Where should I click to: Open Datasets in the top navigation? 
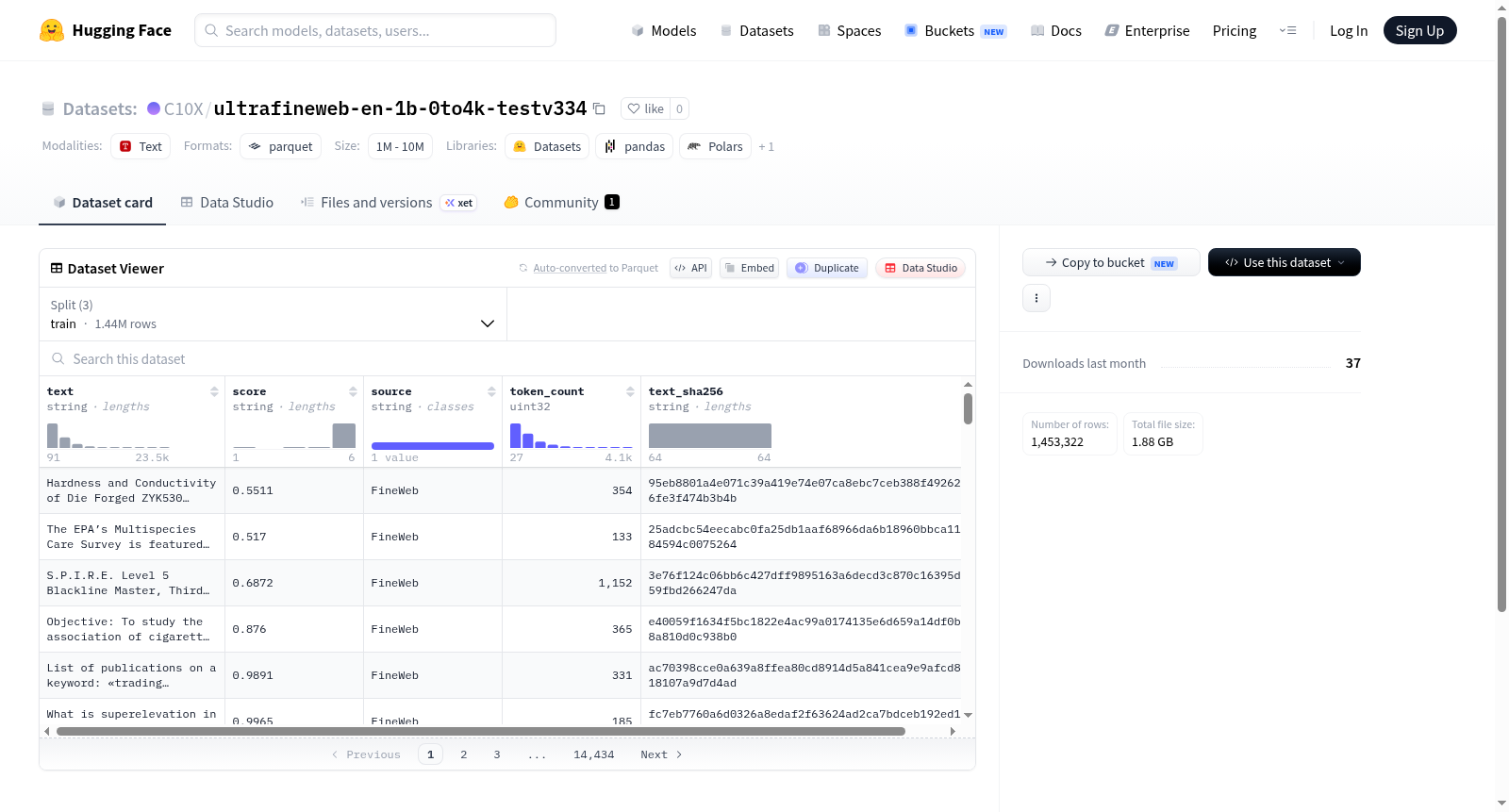(756, 30)
